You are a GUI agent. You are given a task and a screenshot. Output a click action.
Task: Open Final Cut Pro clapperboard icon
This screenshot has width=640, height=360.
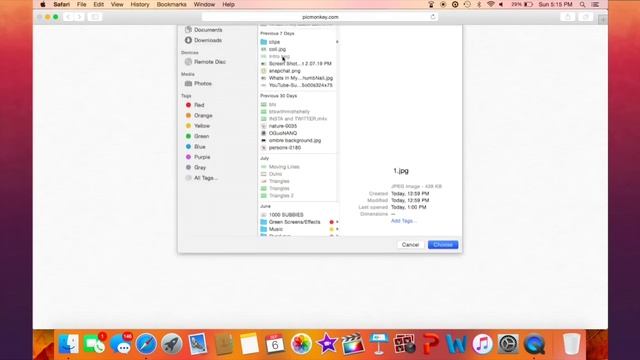353,344
